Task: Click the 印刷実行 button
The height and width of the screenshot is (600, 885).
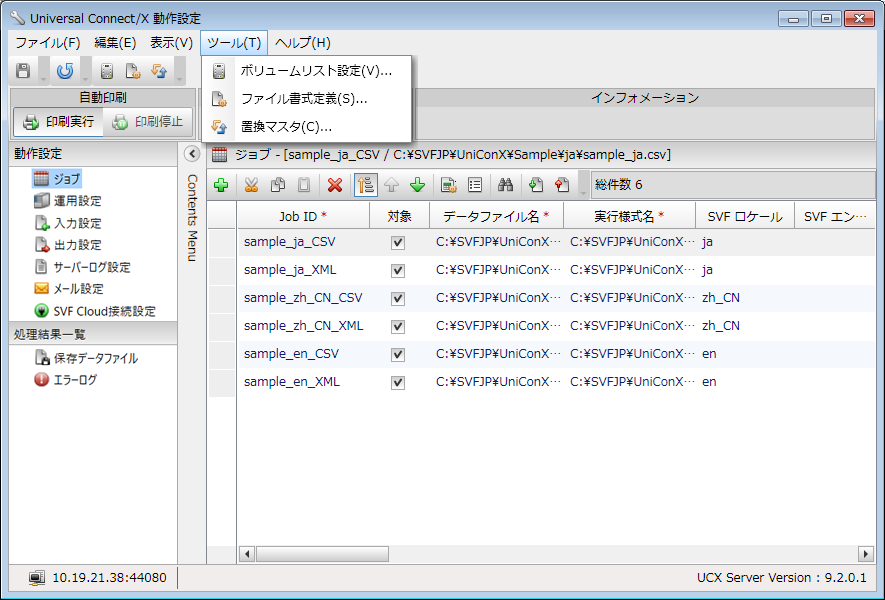Action: [x=59, y=122]
